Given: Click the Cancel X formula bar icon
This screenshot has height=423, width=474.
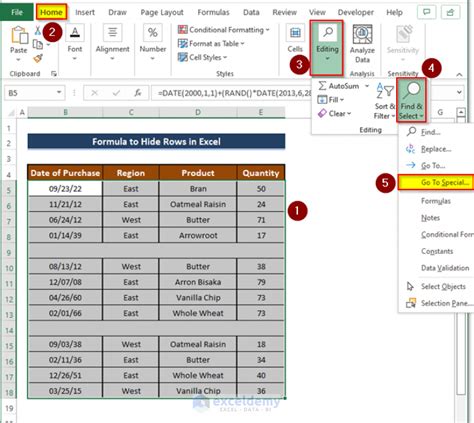Looking at the screenshot, I should pos(95,93).
